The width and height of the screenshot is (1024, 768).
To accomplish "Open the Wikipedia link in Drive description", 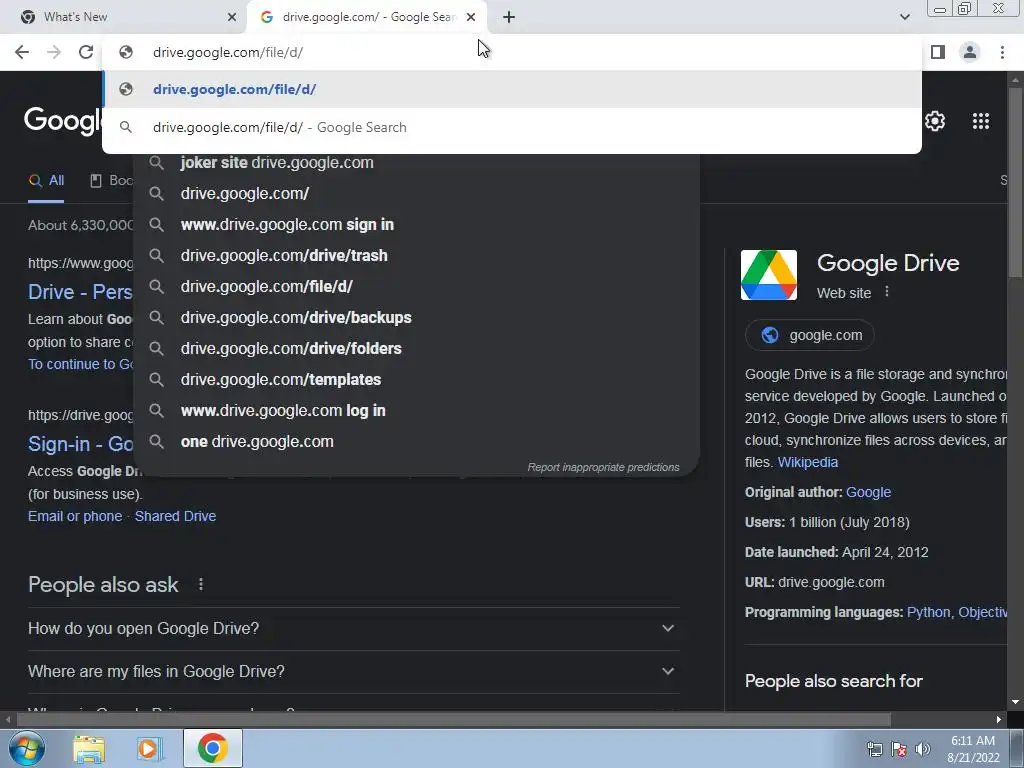I will point(808,462).
